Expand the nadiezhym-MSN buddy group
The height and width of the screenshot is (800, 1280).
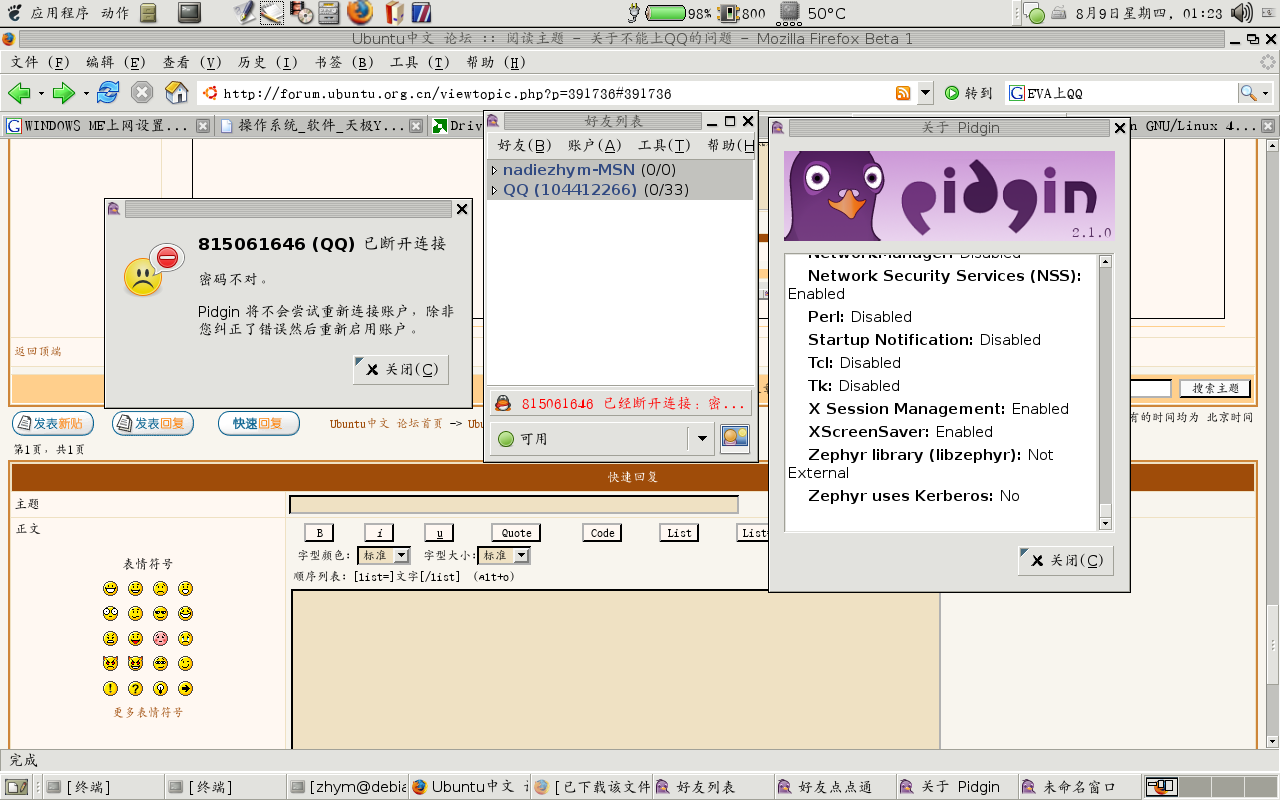pyautogui.click(x=494, y=170)
